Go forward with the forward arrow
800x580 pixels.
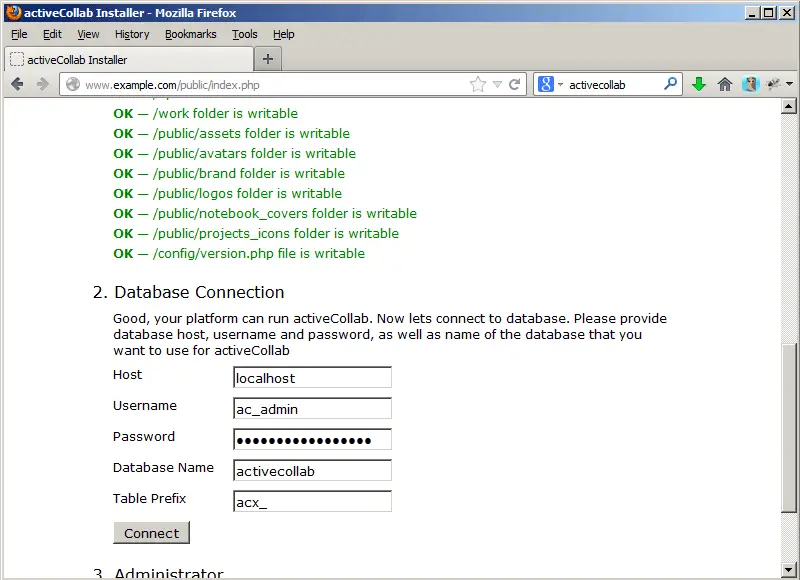43,84
